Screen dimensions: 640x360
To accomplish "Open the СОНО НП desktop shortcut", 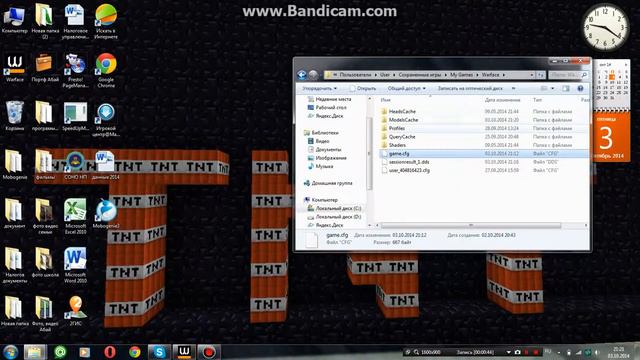I will tap(76, 165).
